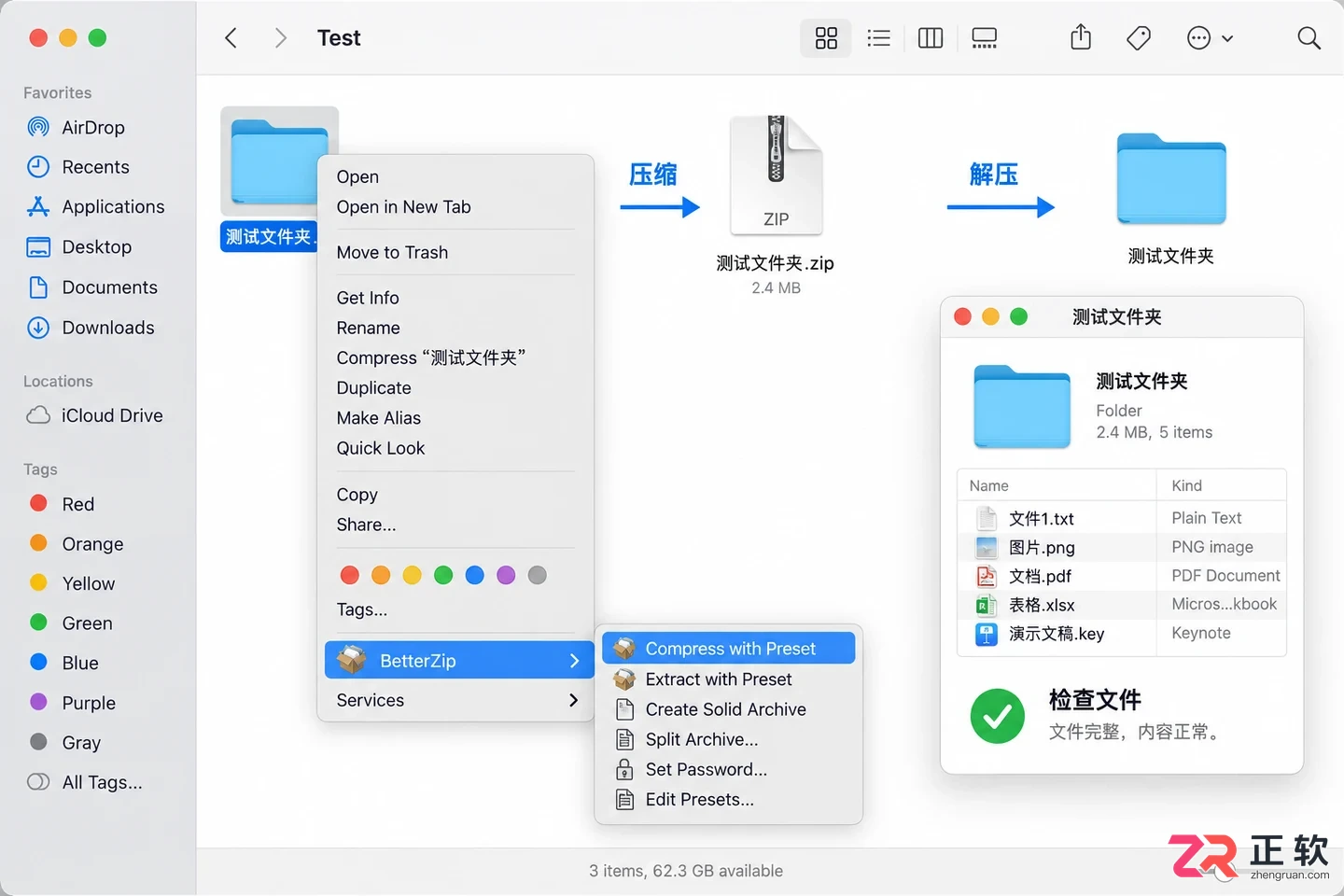The image size is (1344, 896).
Task: Choose Extract with Preset
Action: (729, 679)
